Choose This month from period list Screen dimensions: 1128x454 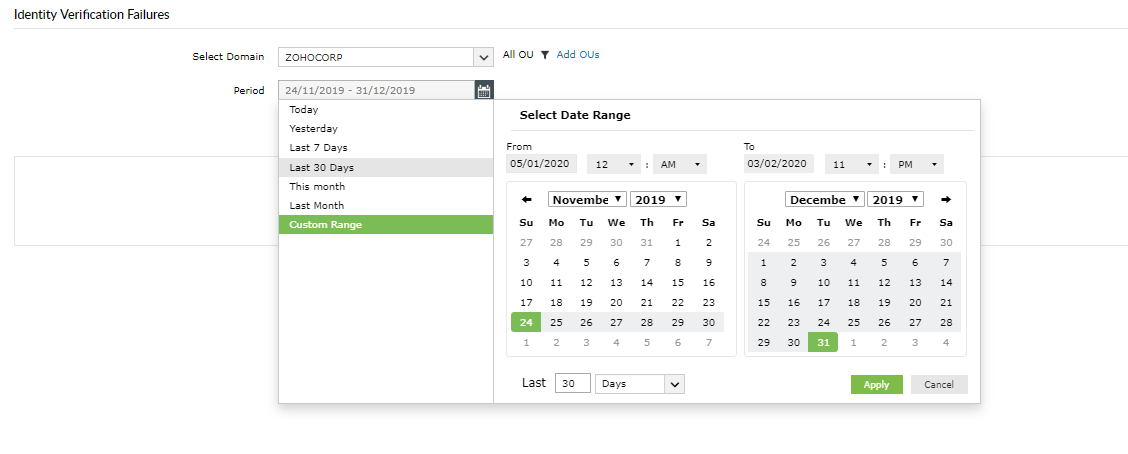tap(317, 187)
